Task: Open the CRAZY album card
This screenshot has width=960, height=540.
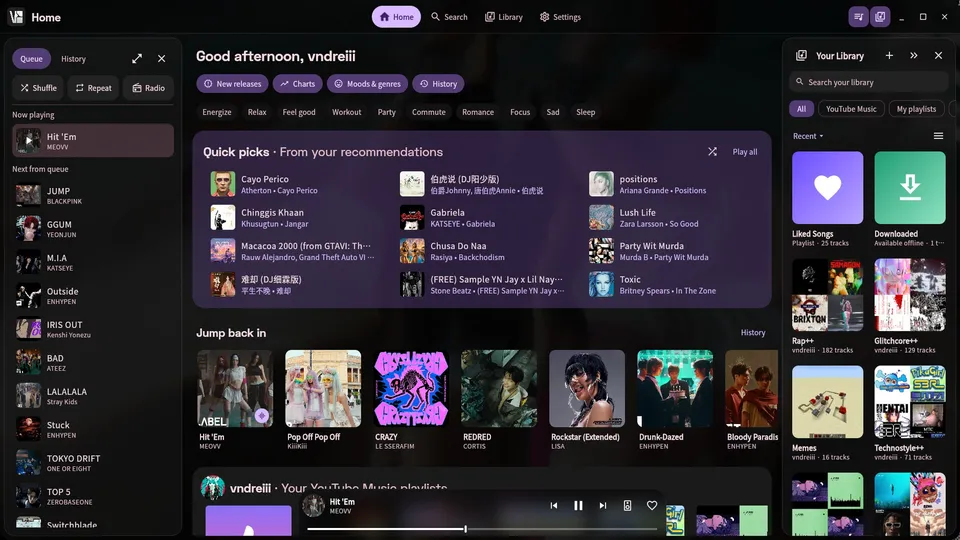Action: (x=411, y=400)
